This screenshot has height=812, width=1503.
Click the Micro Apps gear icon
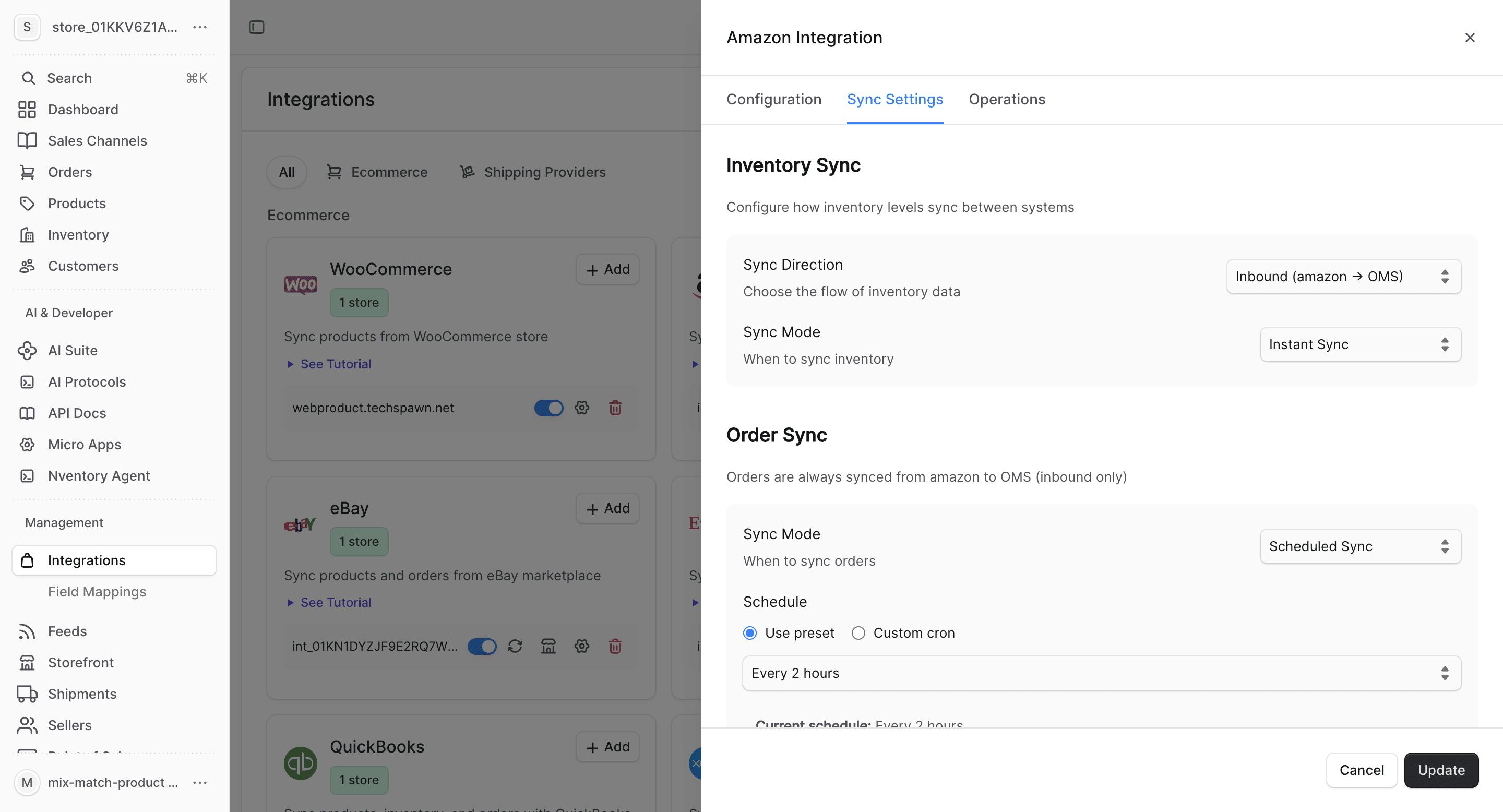[x=27, y=445]
